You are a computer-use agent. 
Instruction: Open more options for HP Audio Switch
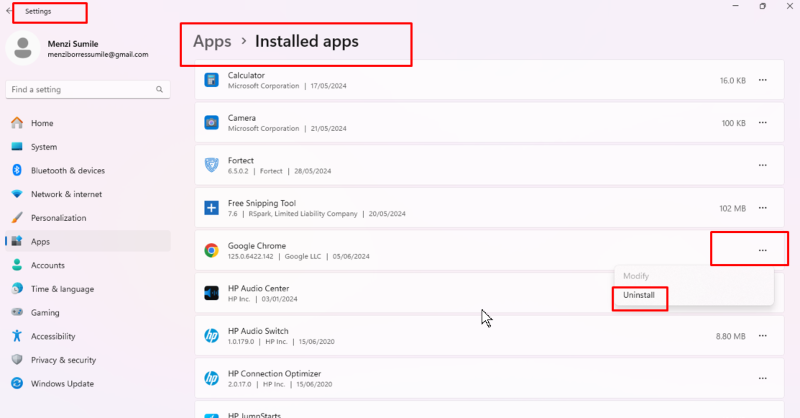tap(762, 336)
